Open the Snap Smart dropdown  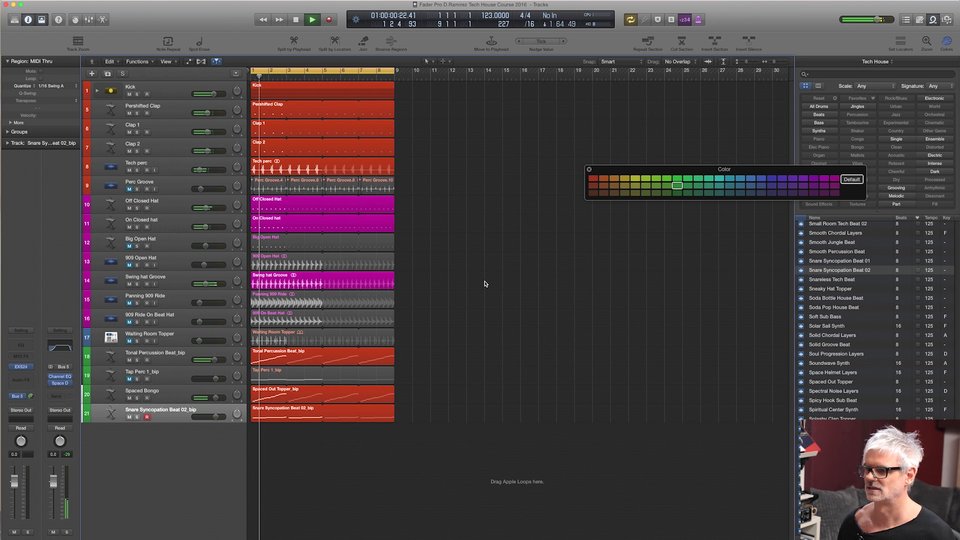click(621, 61)
